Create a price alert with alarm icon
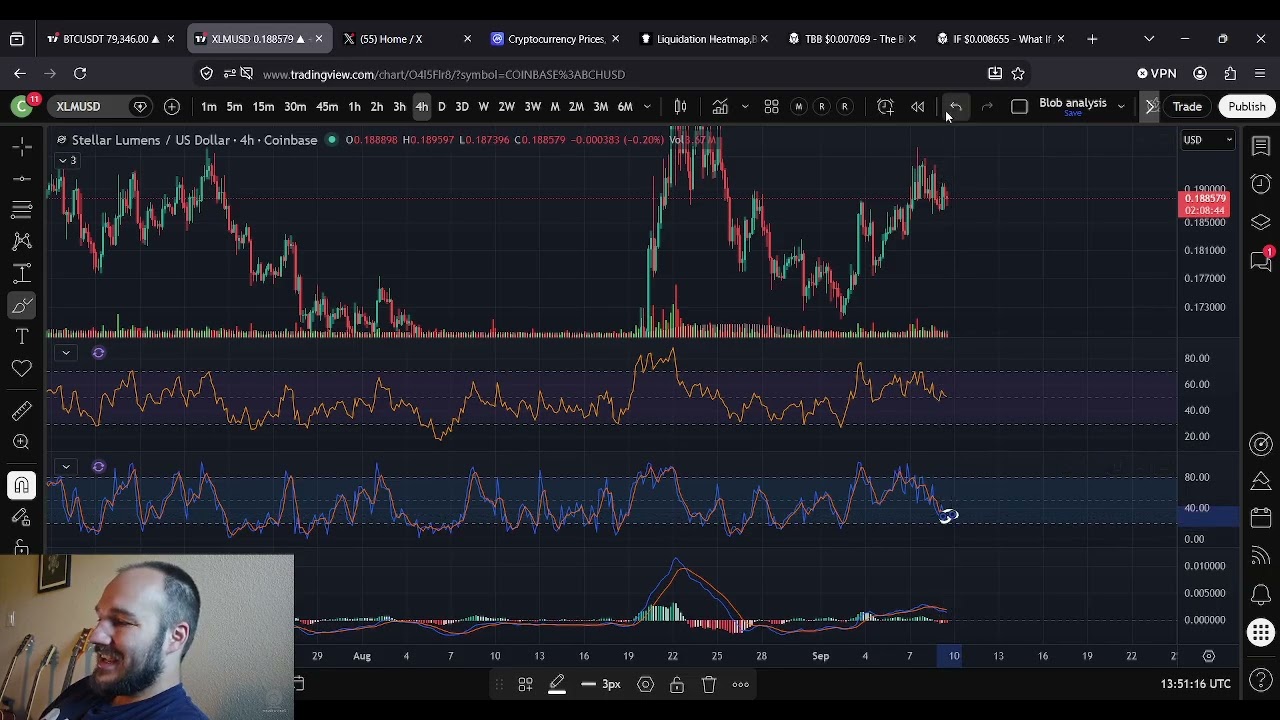This screenshot has width=1280, height=720. pos(885,106)
